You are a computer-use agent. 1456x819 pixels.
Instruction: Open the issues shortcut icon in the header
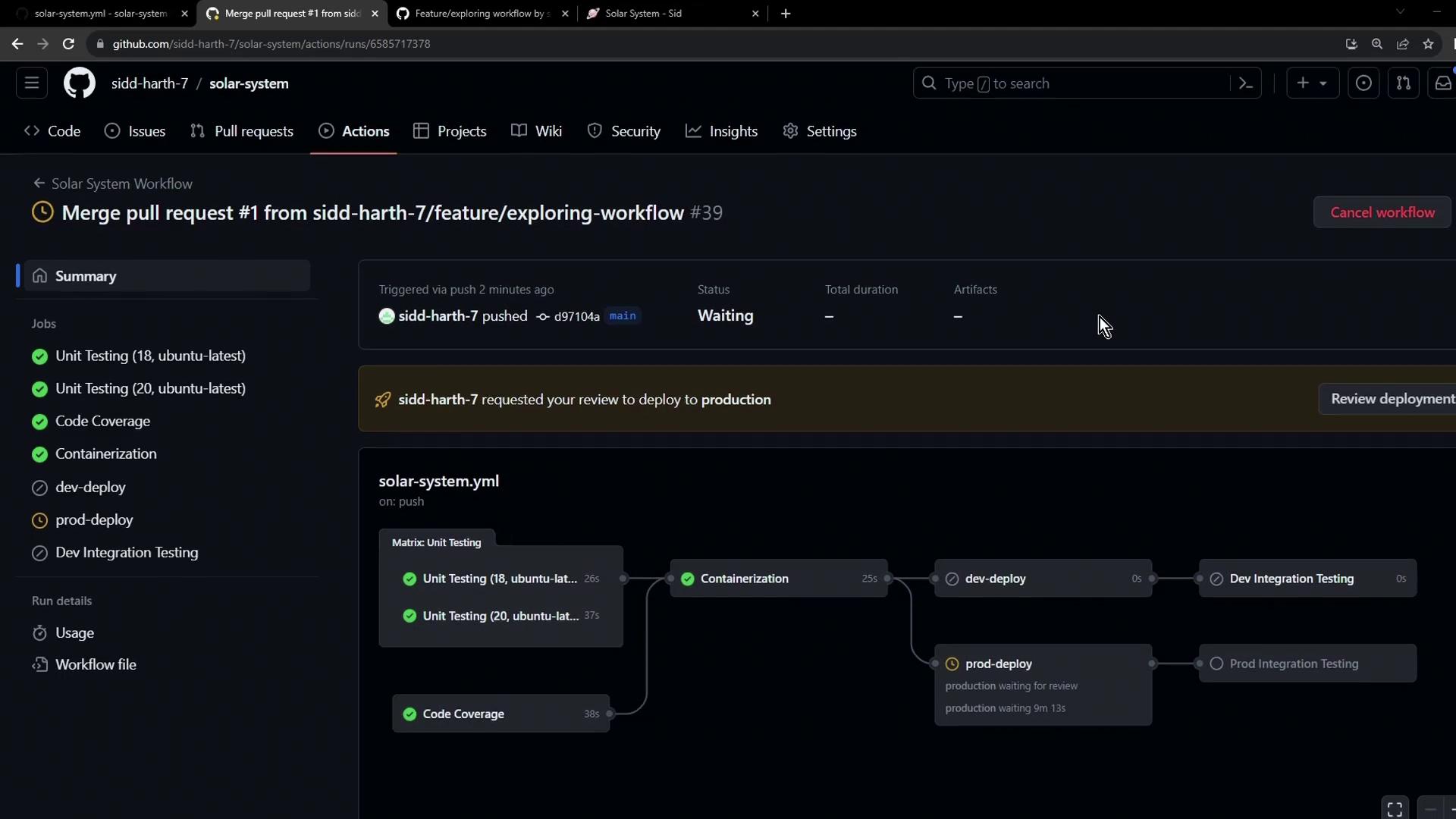click(x=1363, y=83)
